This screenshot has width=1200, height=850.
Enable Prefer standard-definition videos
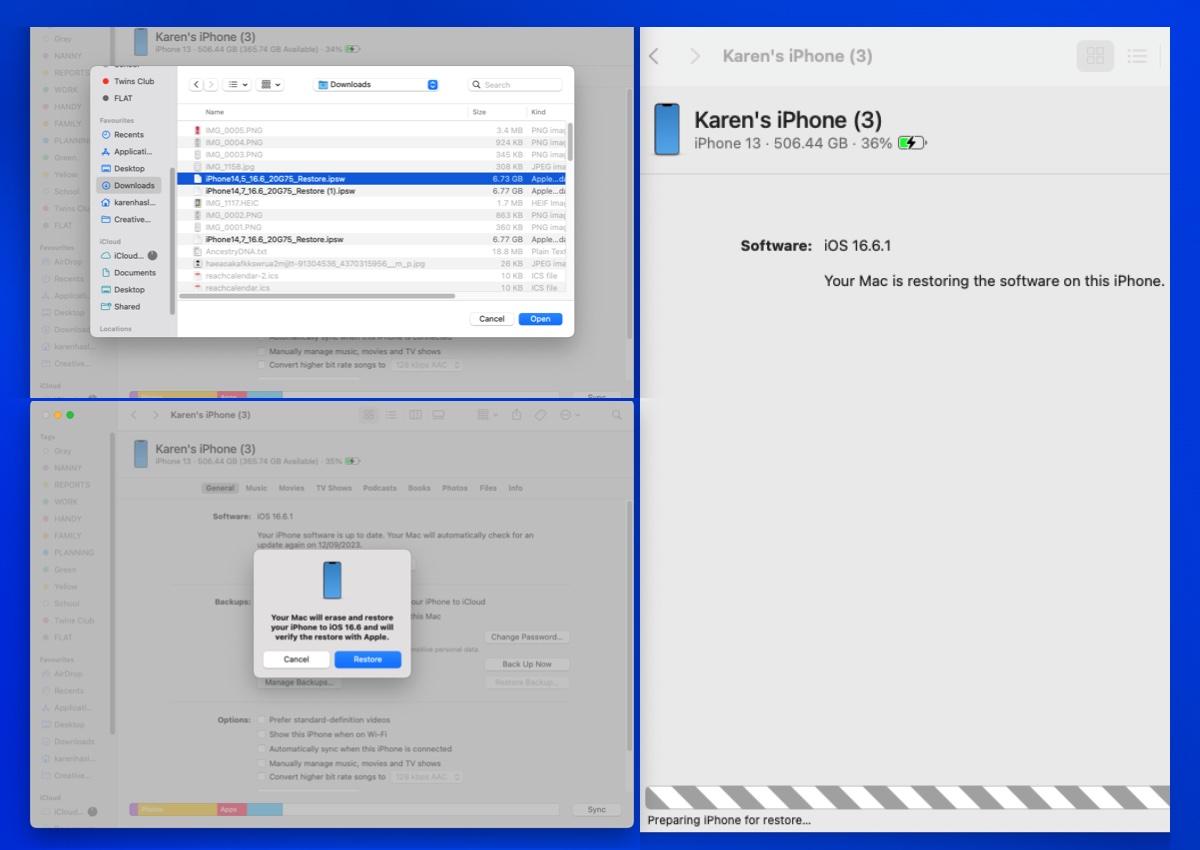262,720
